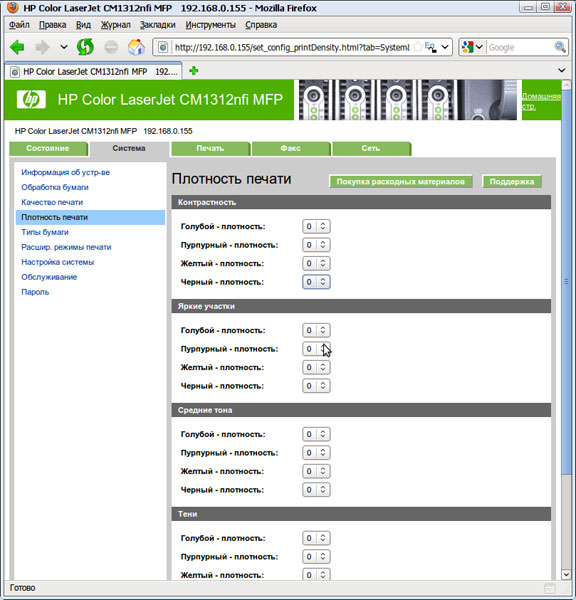The width and height of the screenshot is (576, 600).
Task: Click Покупка расходных материалов button
Action: click(400, 182)
